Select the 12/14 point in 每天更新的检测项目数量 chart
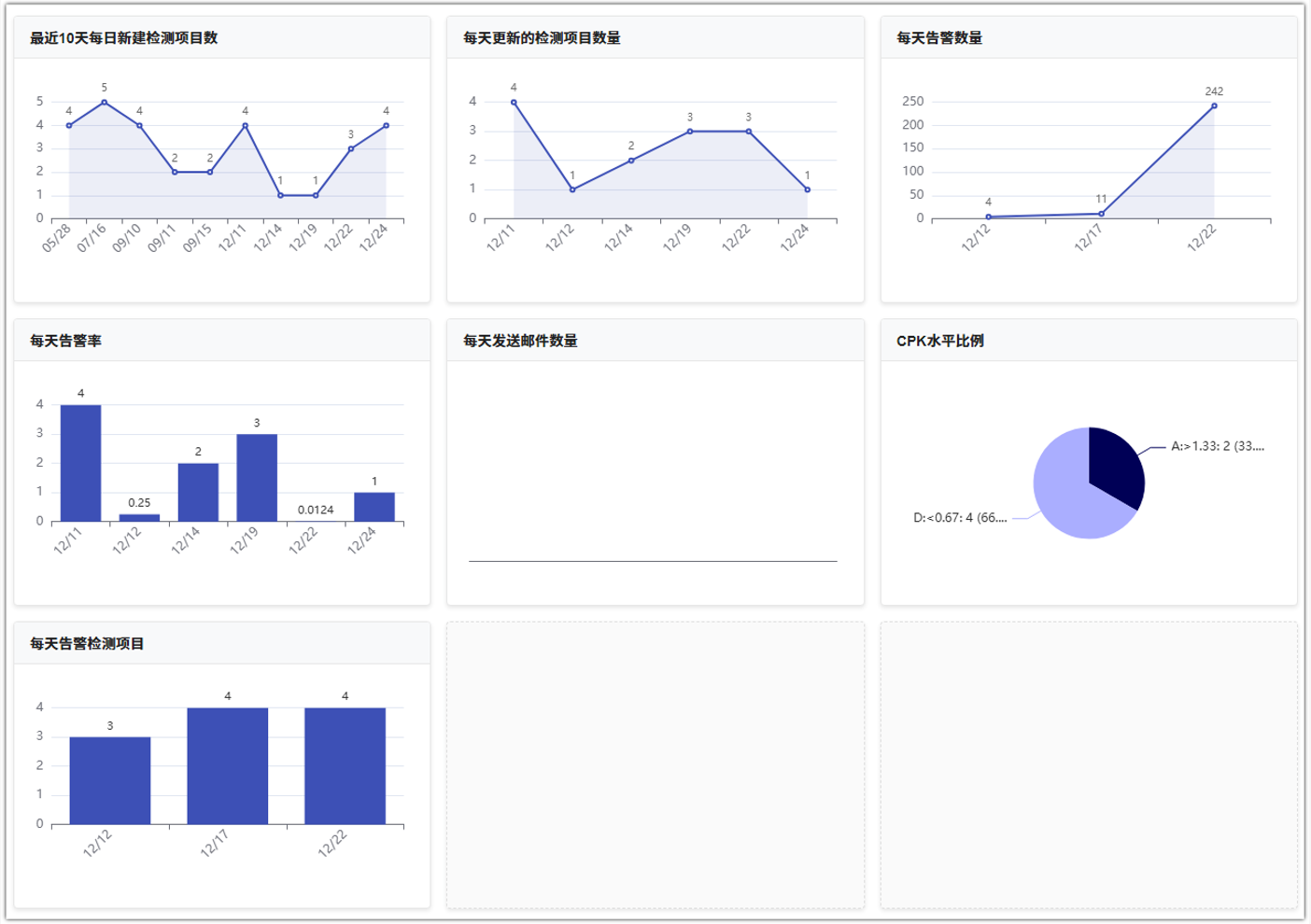This screenshot has width=1311, height=924. [x=631, y=161]
